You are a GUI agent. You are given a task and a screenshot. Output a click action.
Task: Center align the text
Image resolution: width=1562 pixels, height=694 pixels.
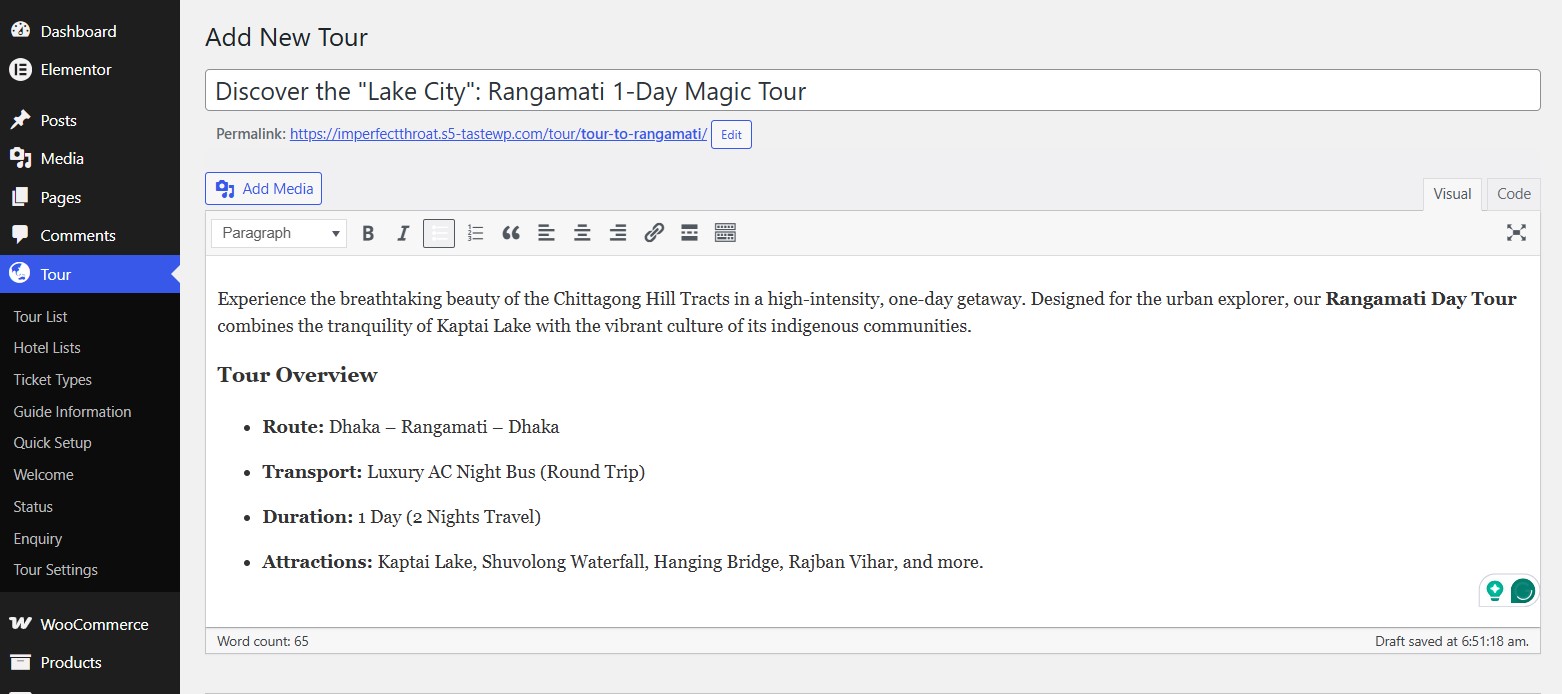(x=582, y=233)
